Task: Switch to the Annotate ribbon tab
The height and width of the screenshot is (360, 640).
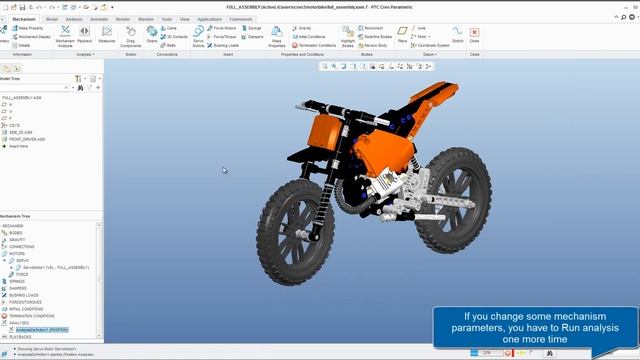Action: click(99, 19)
